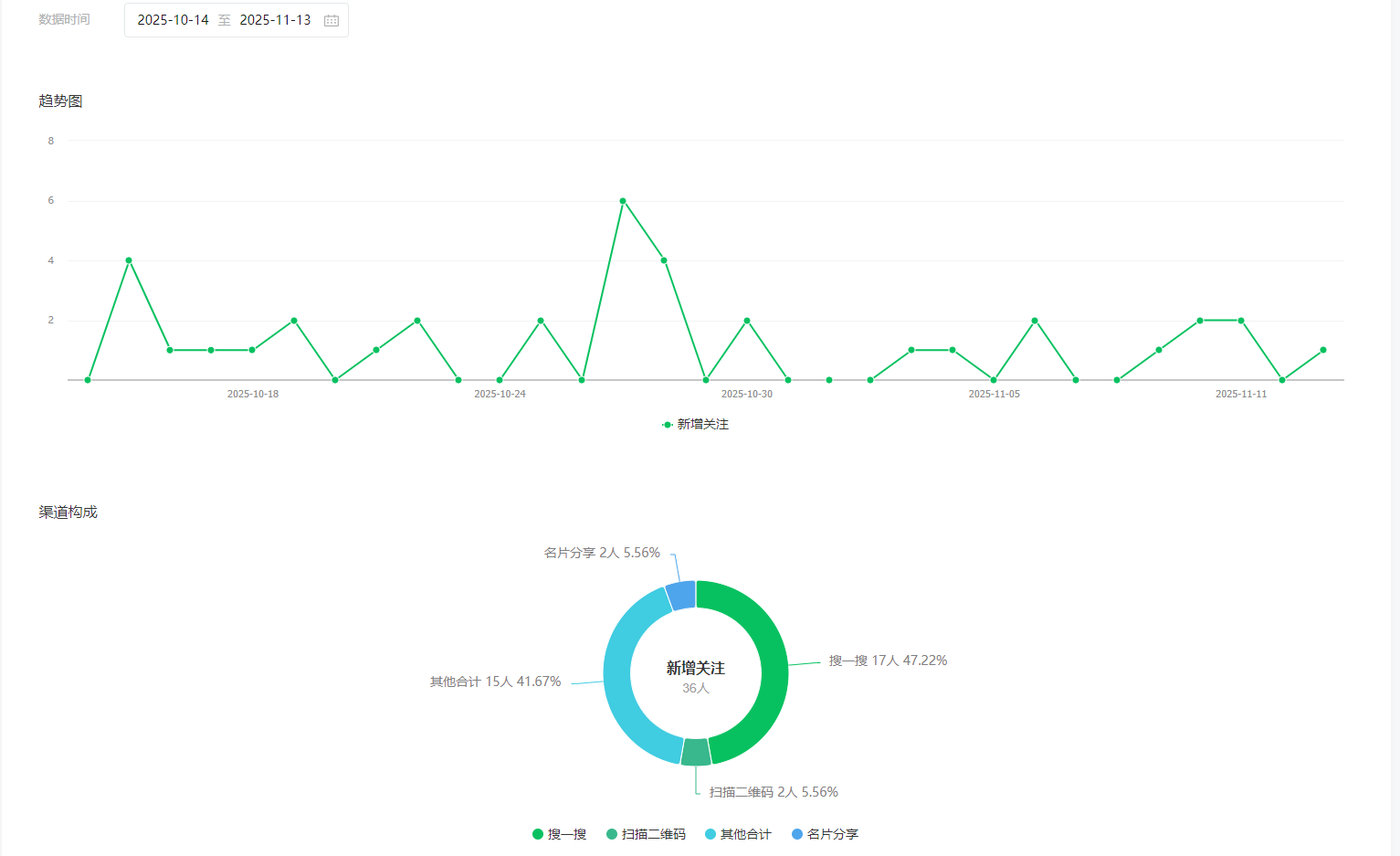Toggle 扫描二维码 legend item below donut chart
Image resolution: width=1400 pixels, height=856 pixels.
pyautogui.click(x=646, y=834)
